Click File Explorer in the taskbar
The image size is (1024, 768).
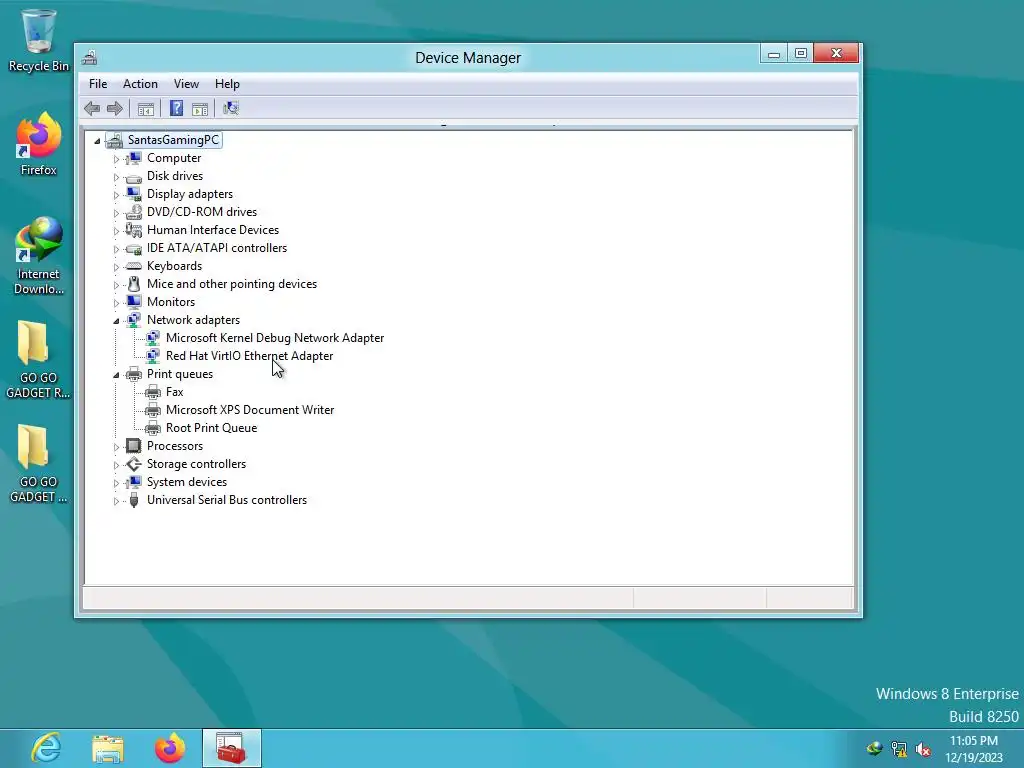tap(108, 748)
